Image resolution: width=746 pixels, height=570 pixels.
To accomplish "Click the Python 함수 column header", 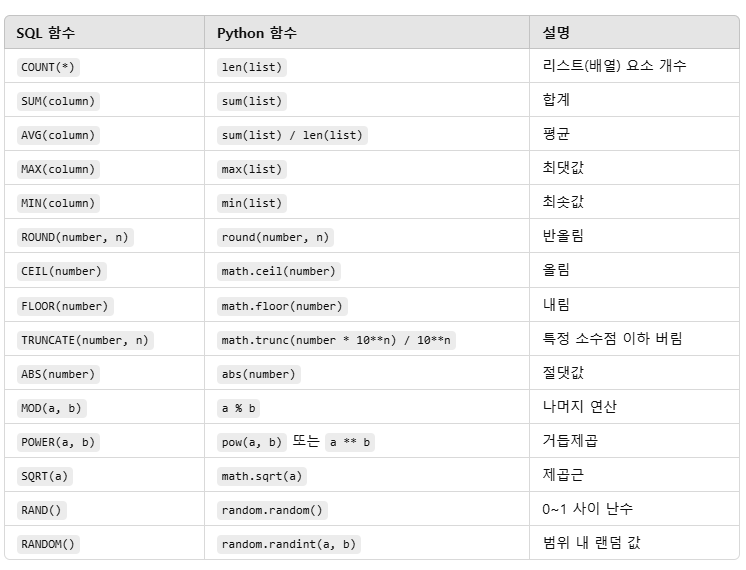I will pyautogui.click(x=257, y=33).
